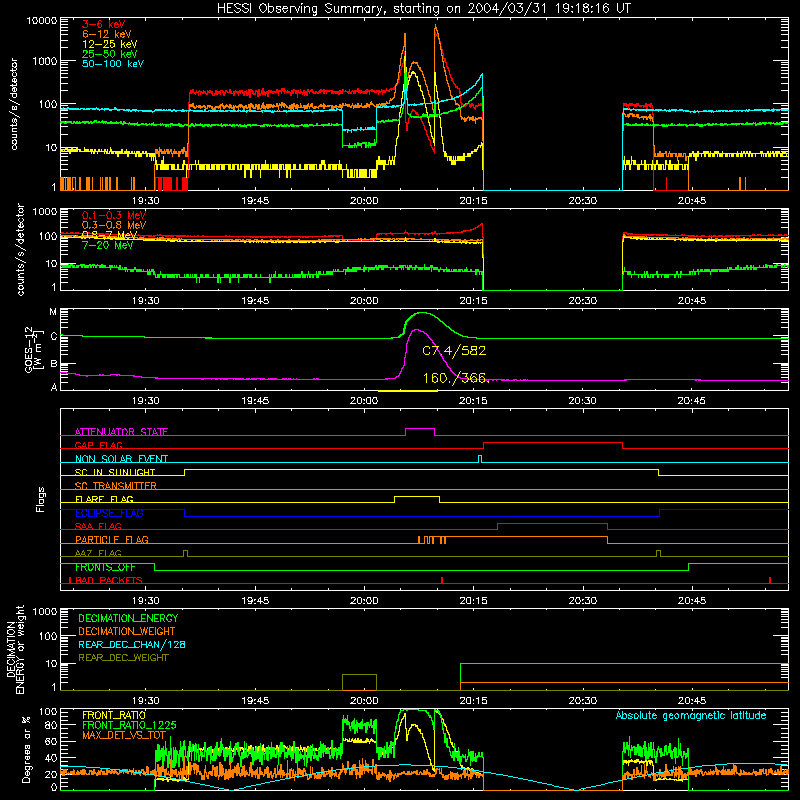Viewport: 800px width, 800px height.
Task: Select the FRONTS_OFF label
Action: pos(105,567)
